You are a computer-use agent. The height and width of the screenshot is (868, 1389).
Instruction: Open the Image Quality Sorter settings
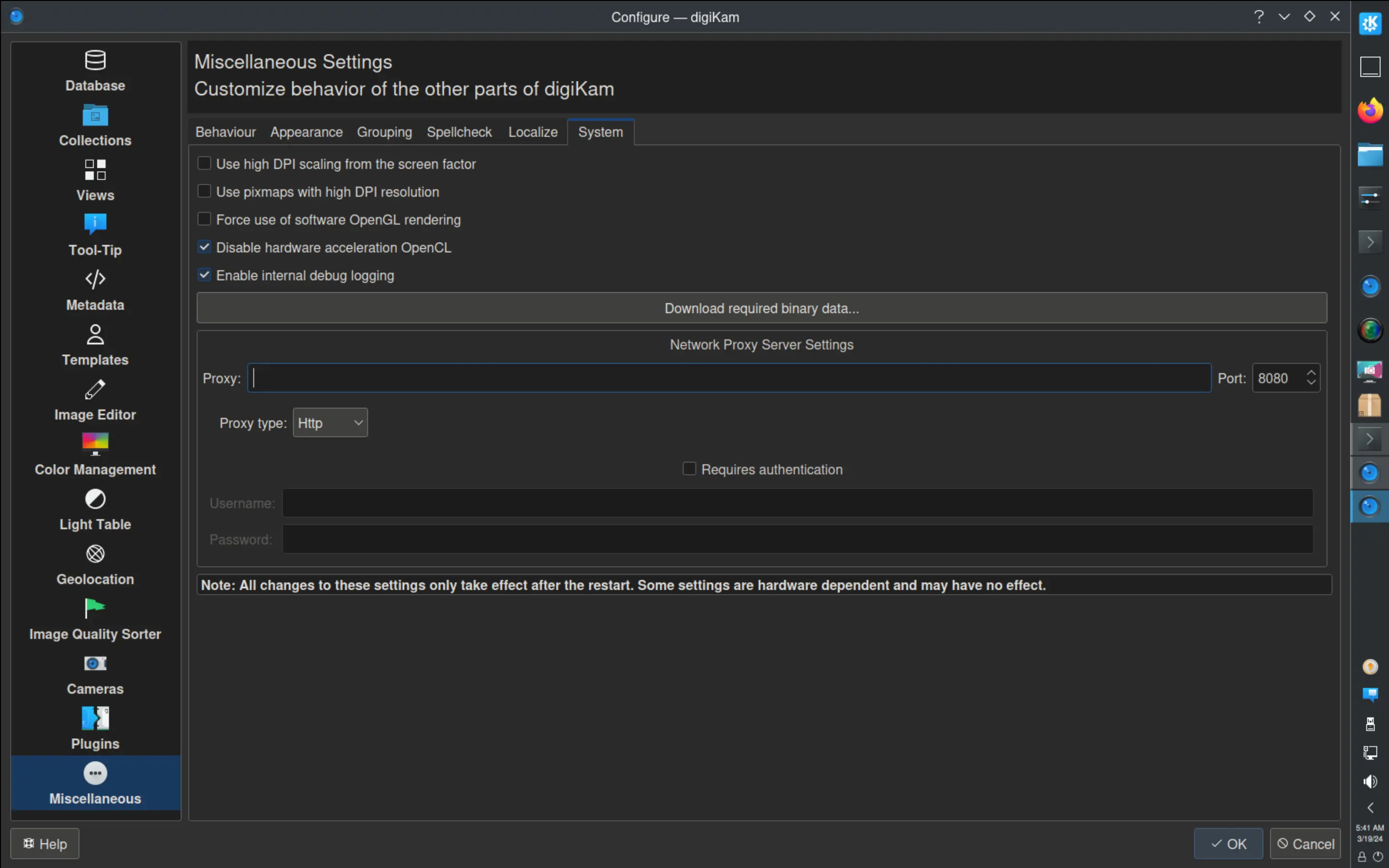tap(95, 617)
